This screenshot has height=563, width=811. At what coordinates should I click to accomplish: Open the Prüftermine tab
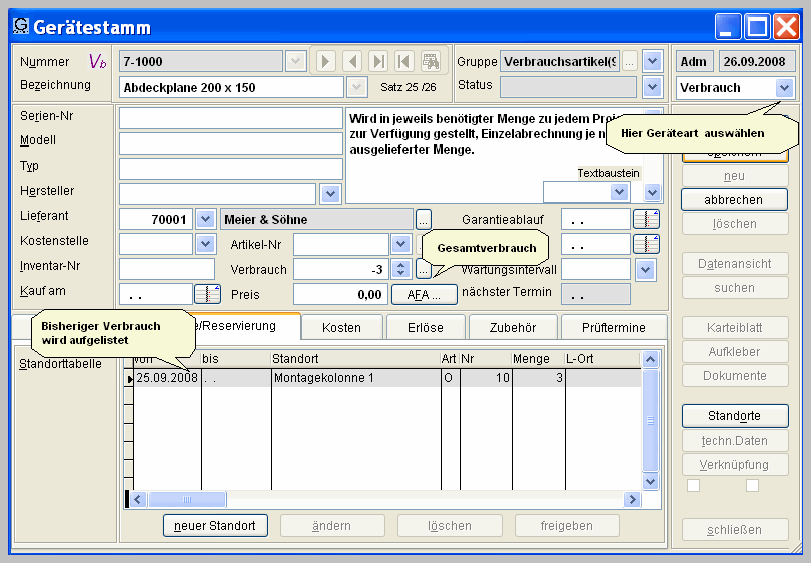click(x=612, y=328)
